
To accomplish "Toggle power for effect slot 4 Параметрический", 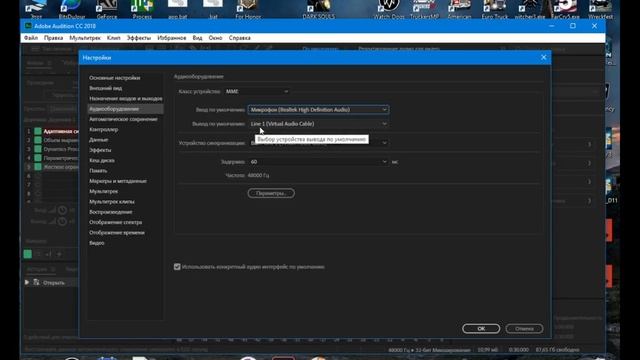I will (38, 158).
